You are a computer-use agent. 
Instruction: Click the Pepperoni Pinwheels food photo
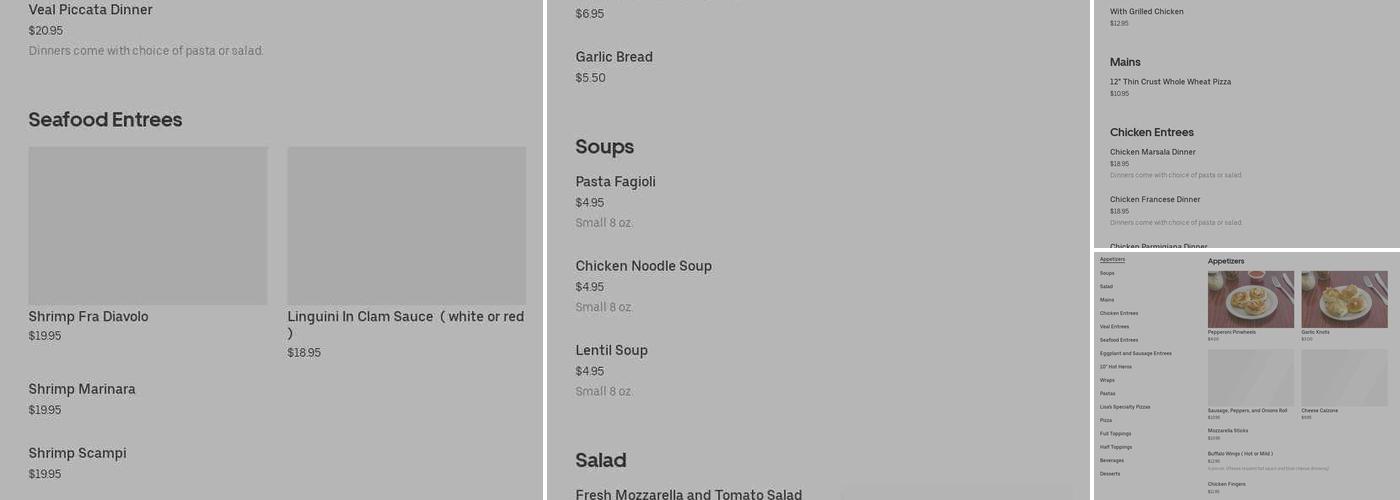[1250, 299]
